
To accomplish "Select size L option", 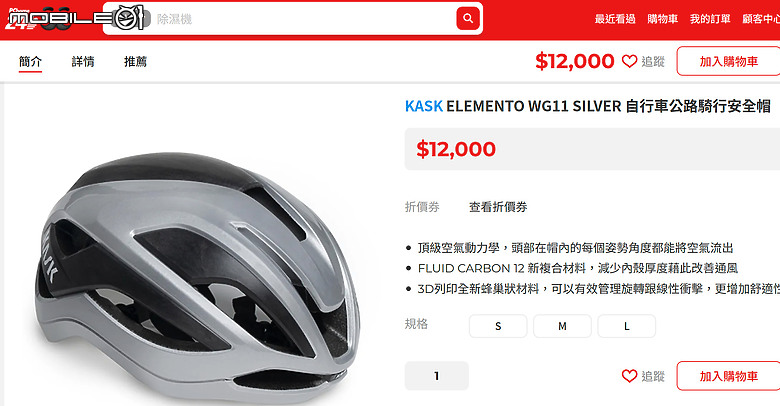I will [x=626, y=326].
